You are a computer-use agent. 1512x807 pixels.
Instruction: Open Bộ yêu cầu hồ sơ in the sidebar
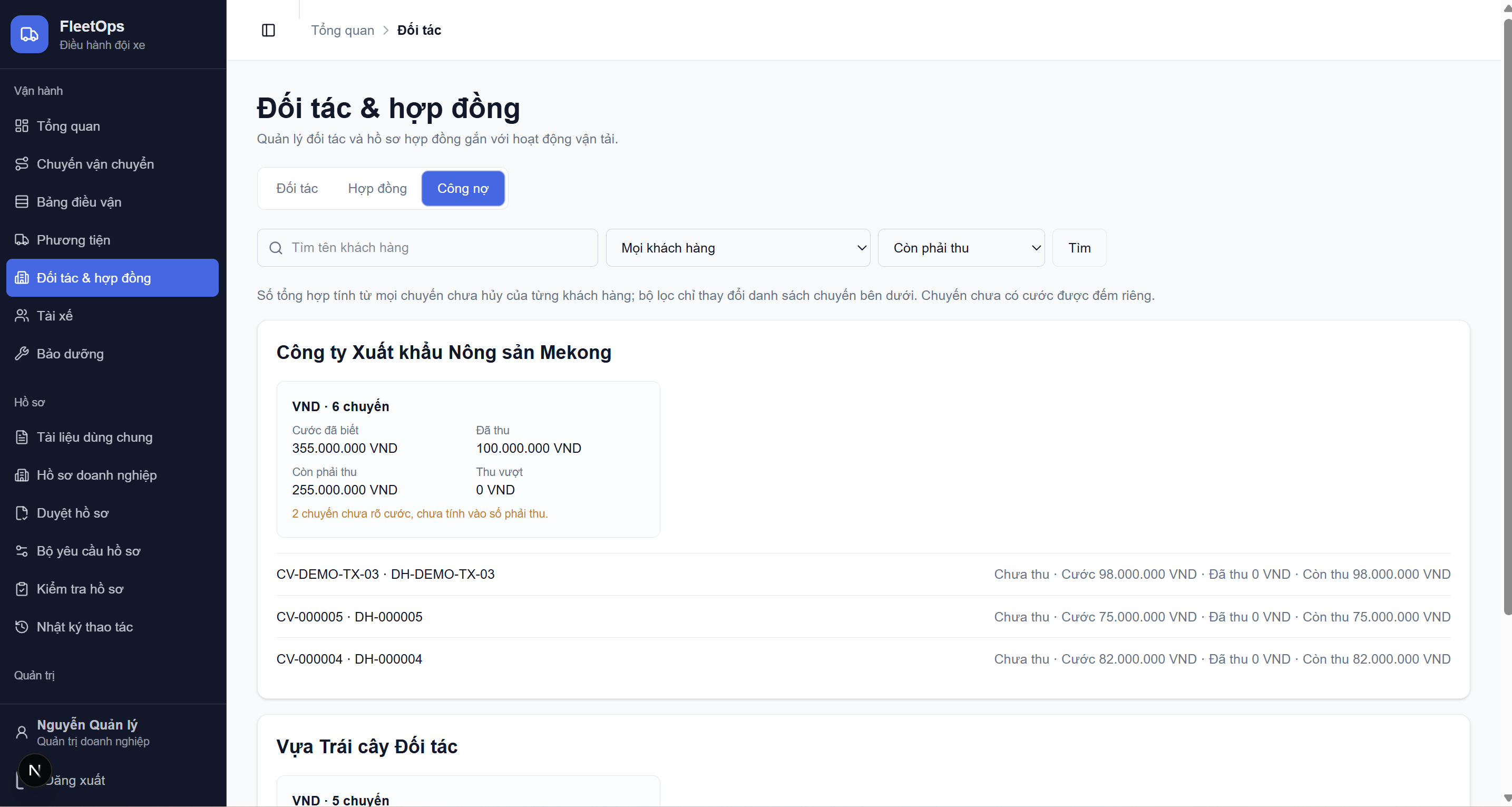click(112, 550)
